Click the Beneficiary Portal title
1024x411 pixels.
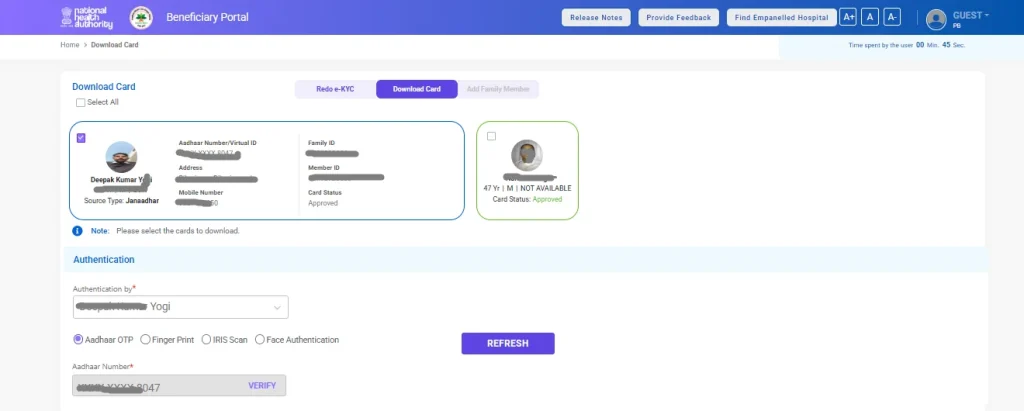(x=207, y=18)
